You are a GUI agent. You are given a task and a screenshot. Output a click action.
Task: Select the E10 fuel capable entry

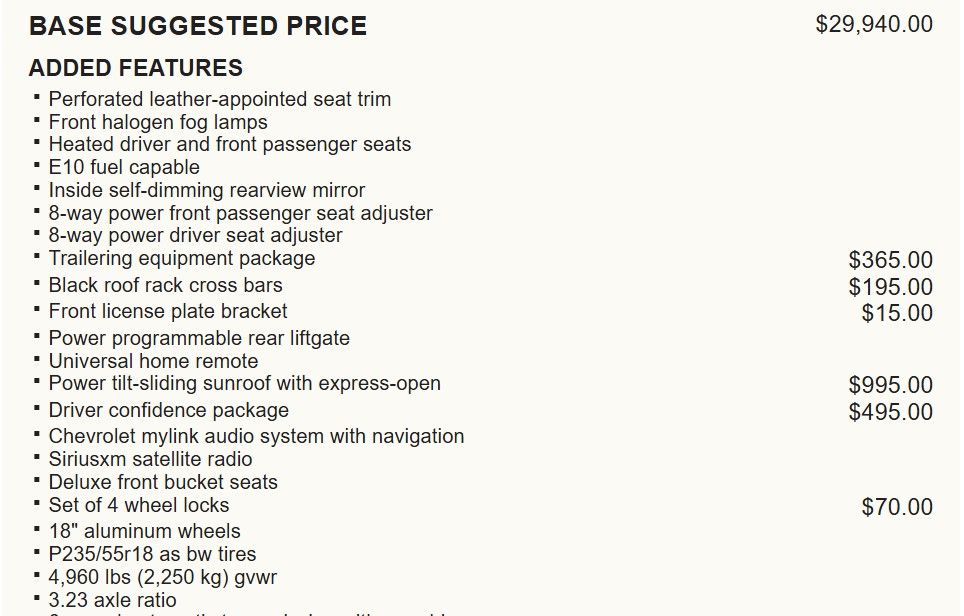(124, 167)
